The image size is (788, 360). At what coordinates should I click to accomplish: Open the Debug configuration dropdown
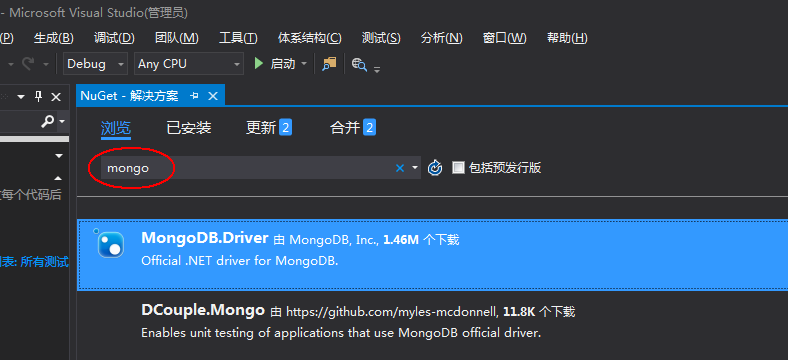click(x=95, y=64)
